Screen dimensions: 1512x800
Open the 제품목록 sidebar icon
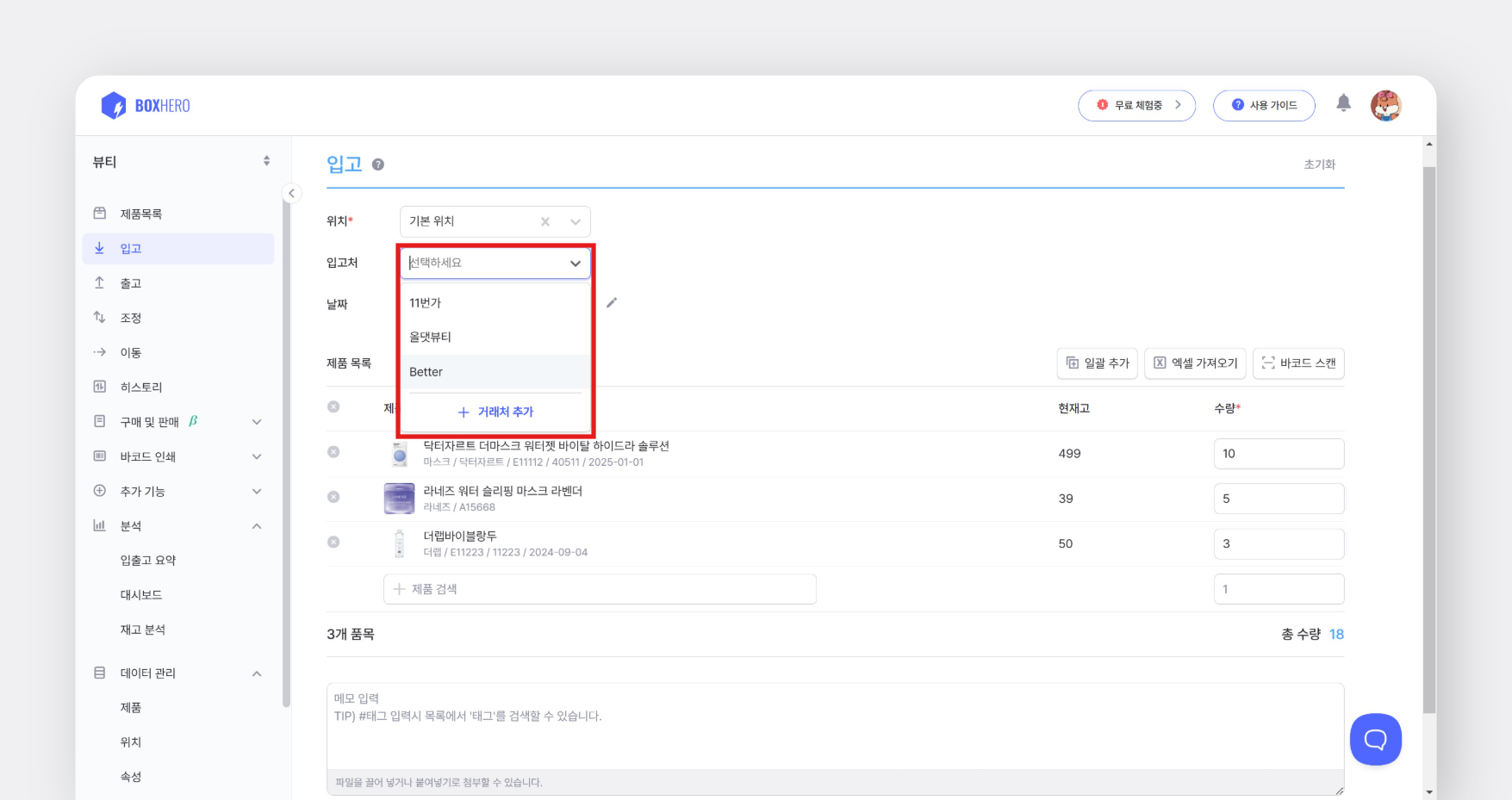[x=99, y=214]
